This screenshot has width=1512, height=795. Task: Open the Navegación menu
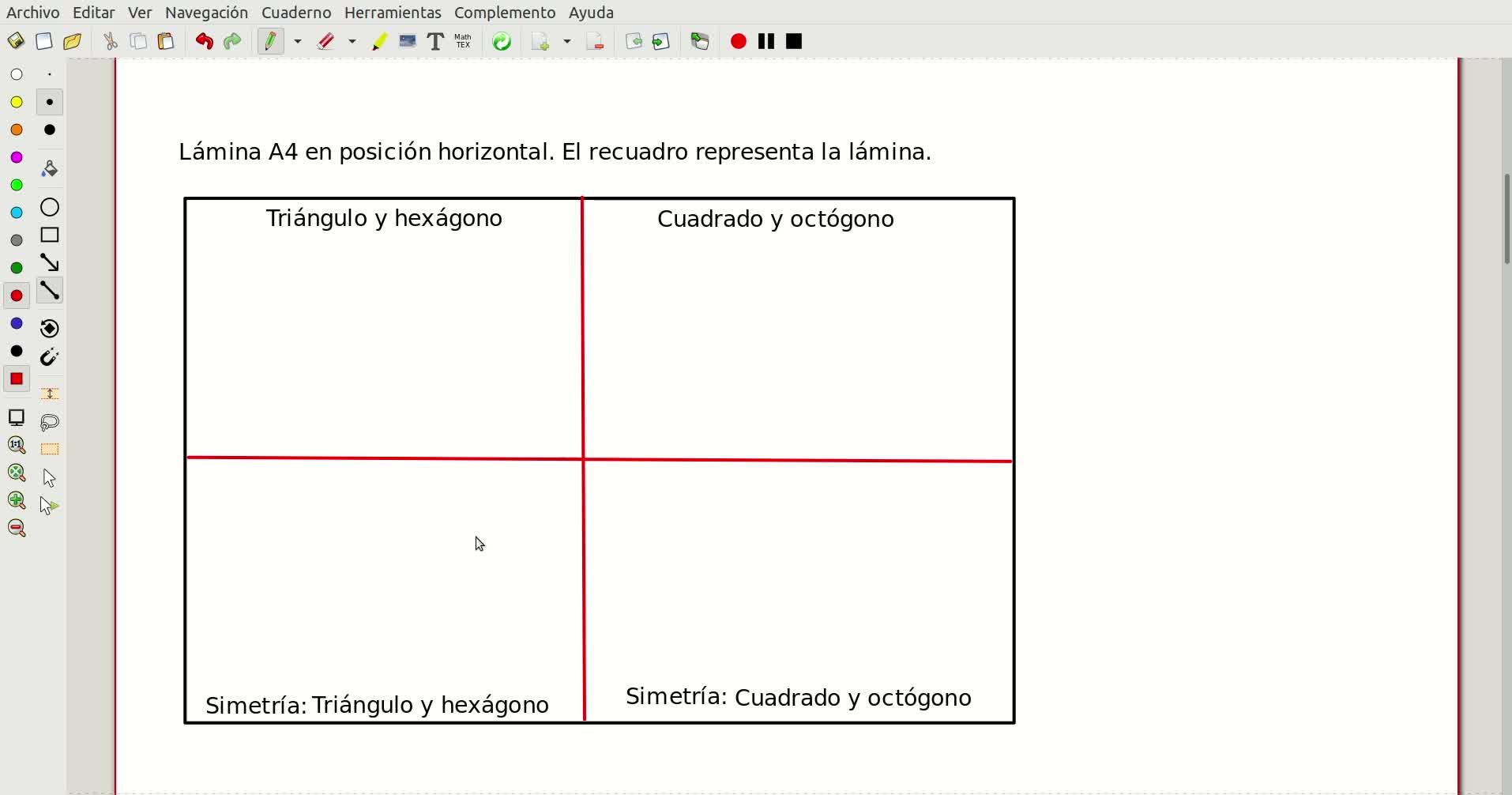(207, 13)
